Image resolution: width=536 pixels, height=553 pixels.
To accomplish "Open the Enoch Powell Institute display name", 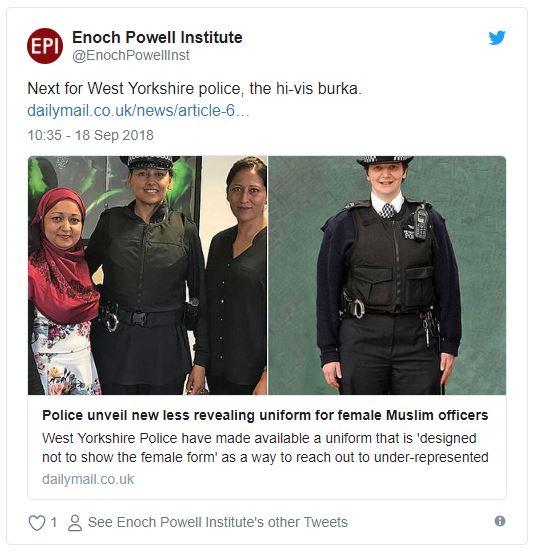I will click(x=157, y=37).
